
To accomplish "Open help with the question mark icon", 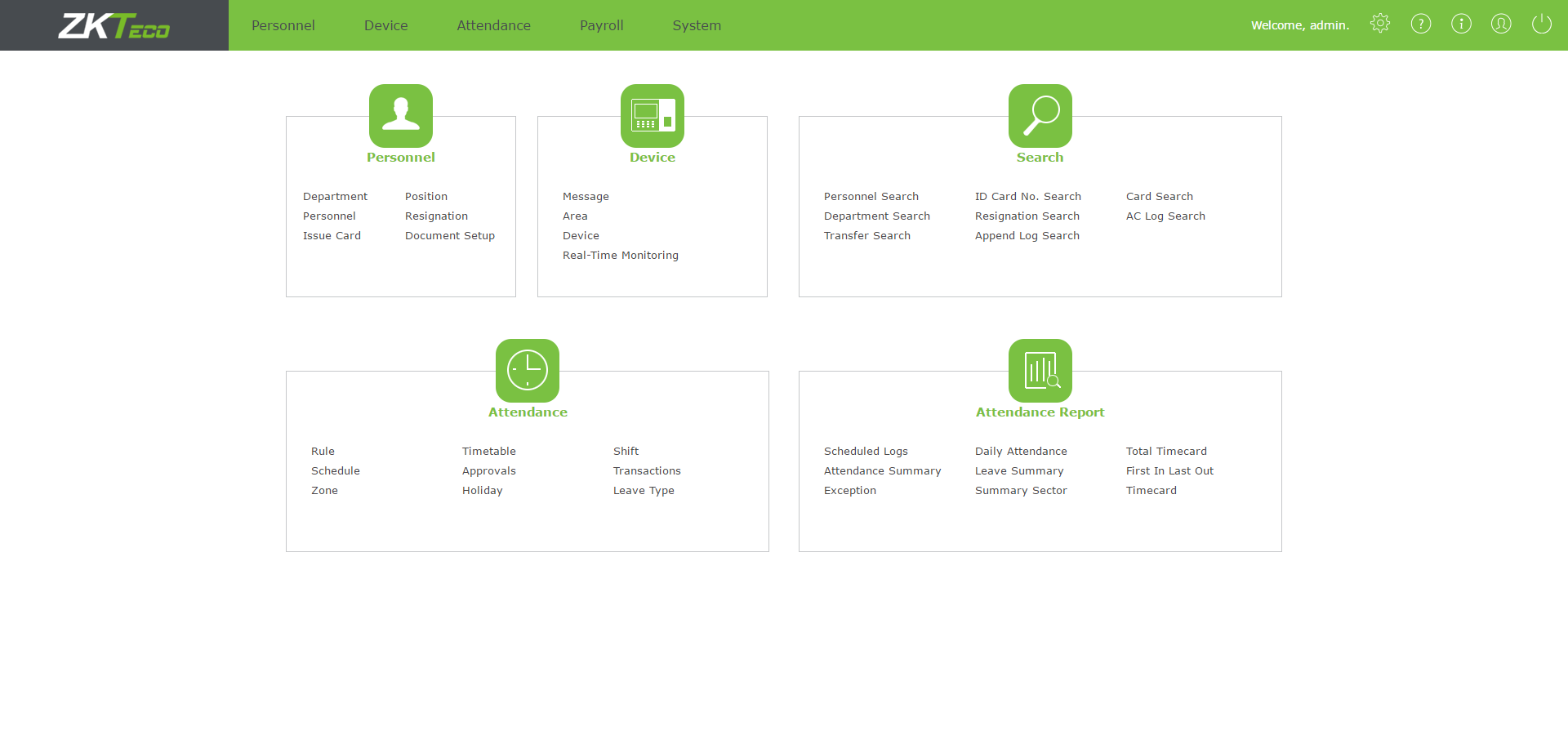I will tap(1420, 24).
